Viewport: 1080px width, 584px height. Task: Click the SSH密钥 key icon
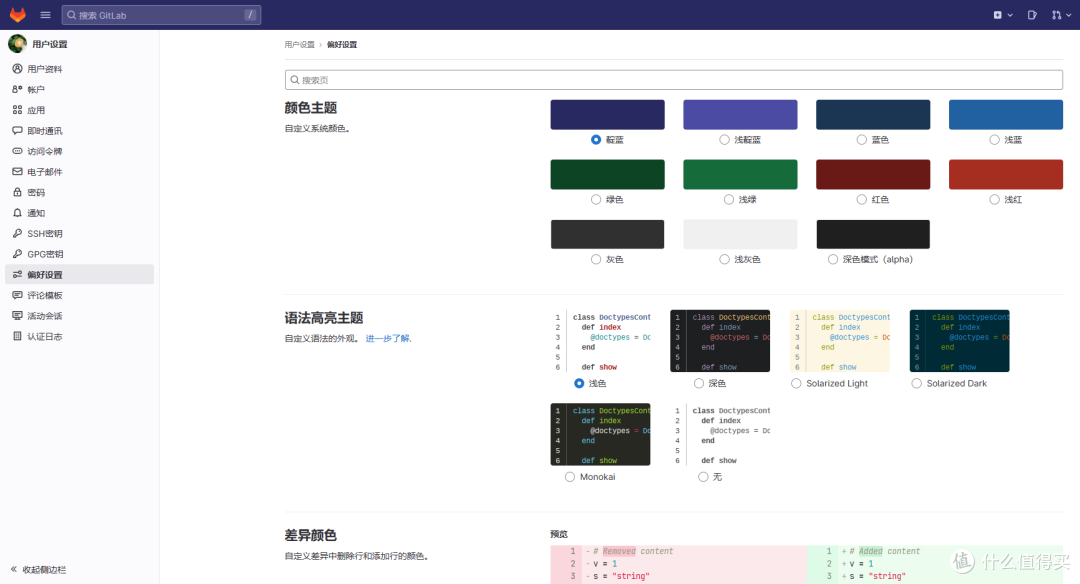tap(17, 233)
